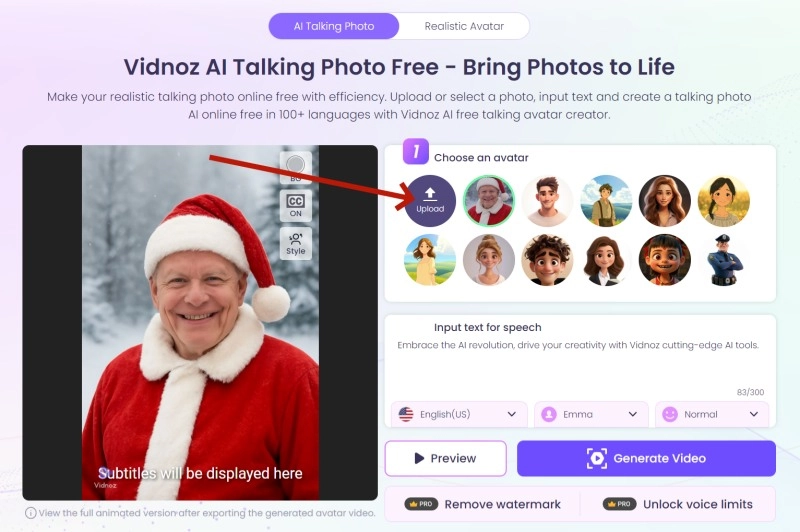Open the Emma voice dropdown

[x=591, y=414]
